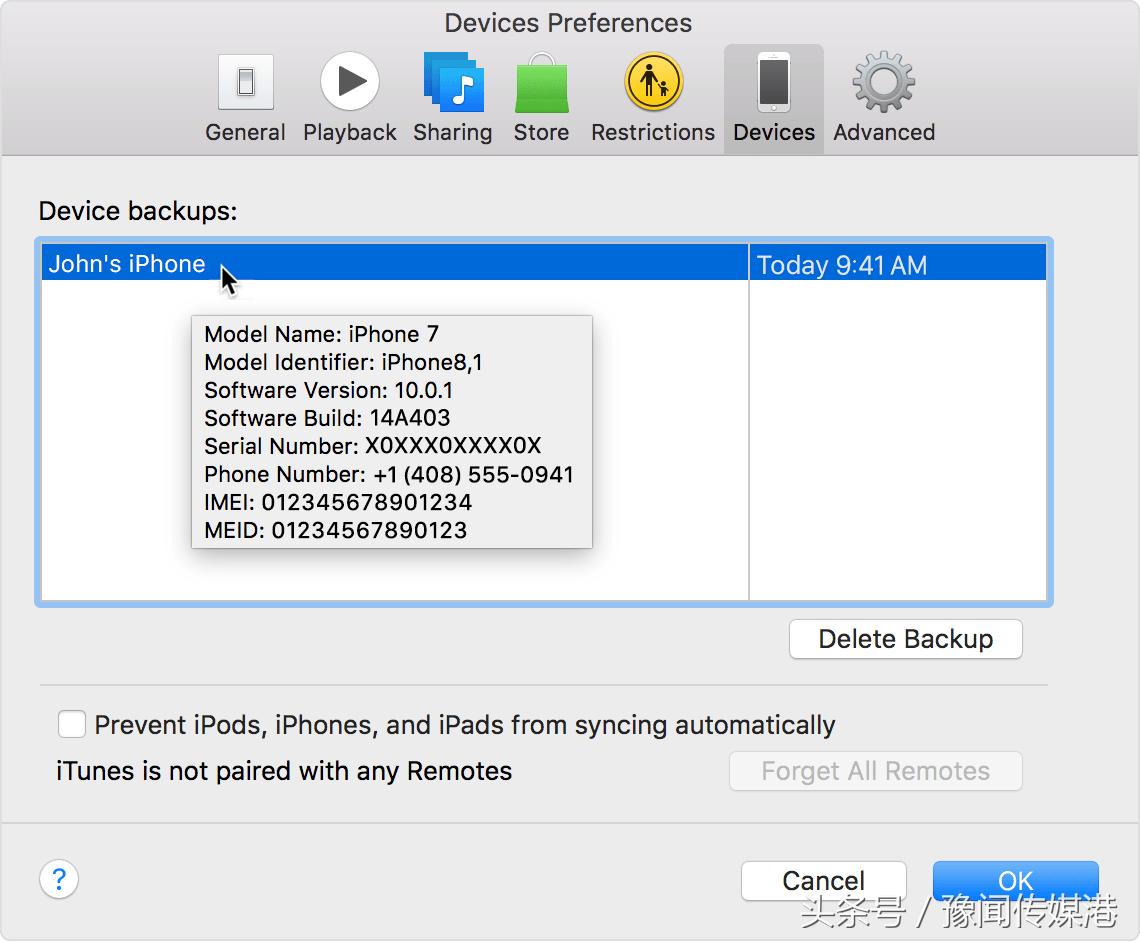Switch to tab labeled Playback text

349,132
